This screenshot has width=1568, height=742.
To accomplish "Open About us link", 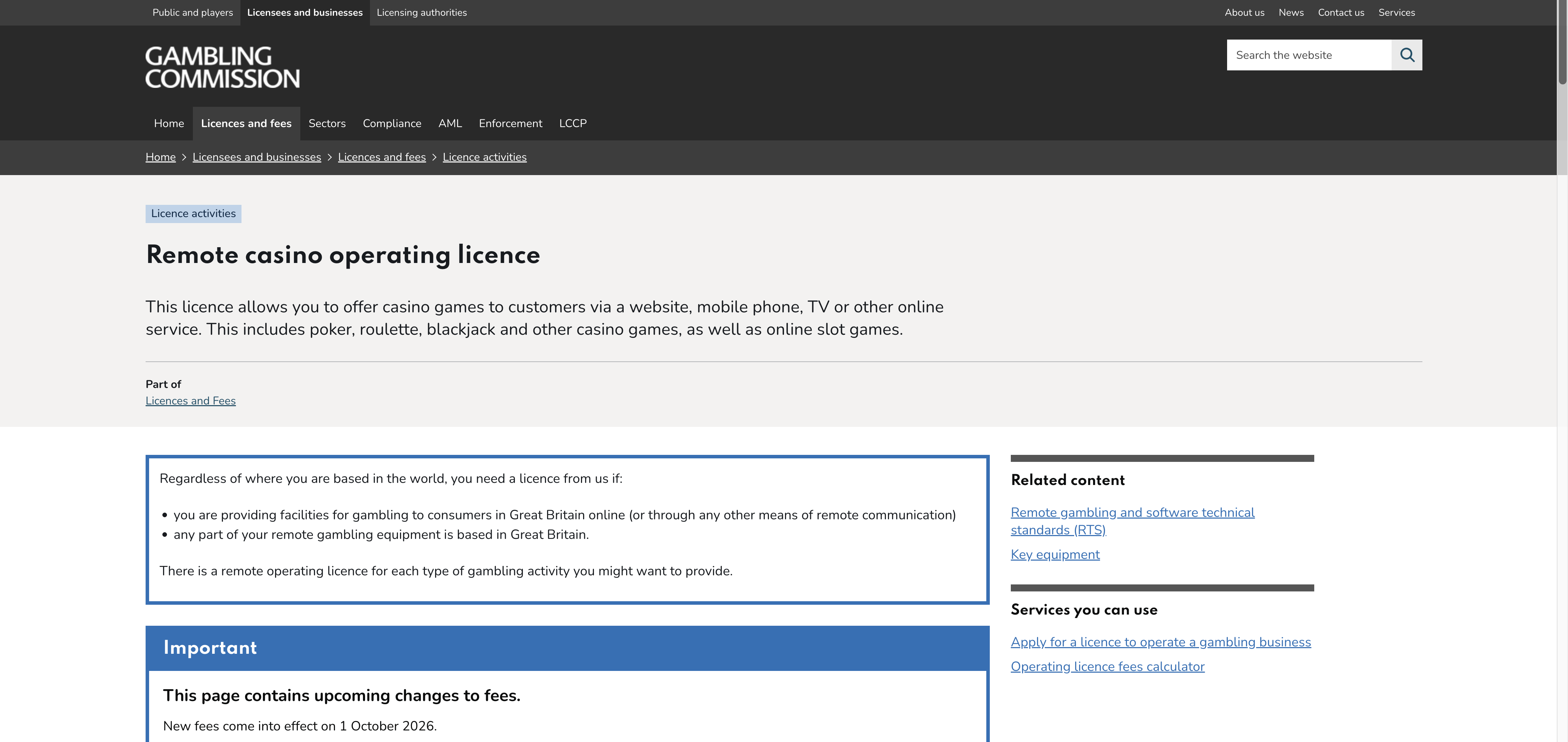I will click(x=1244, y=12).
